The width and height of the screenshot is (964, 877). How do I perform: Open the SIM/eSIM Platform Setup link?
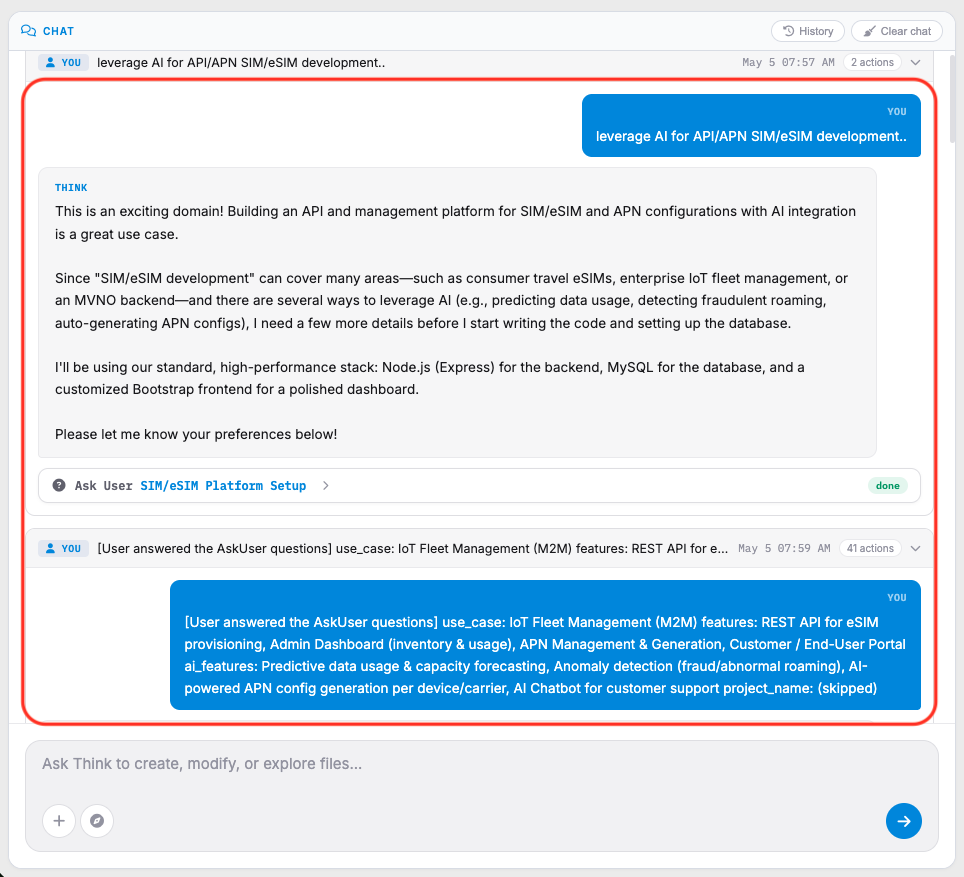(223, 485)
